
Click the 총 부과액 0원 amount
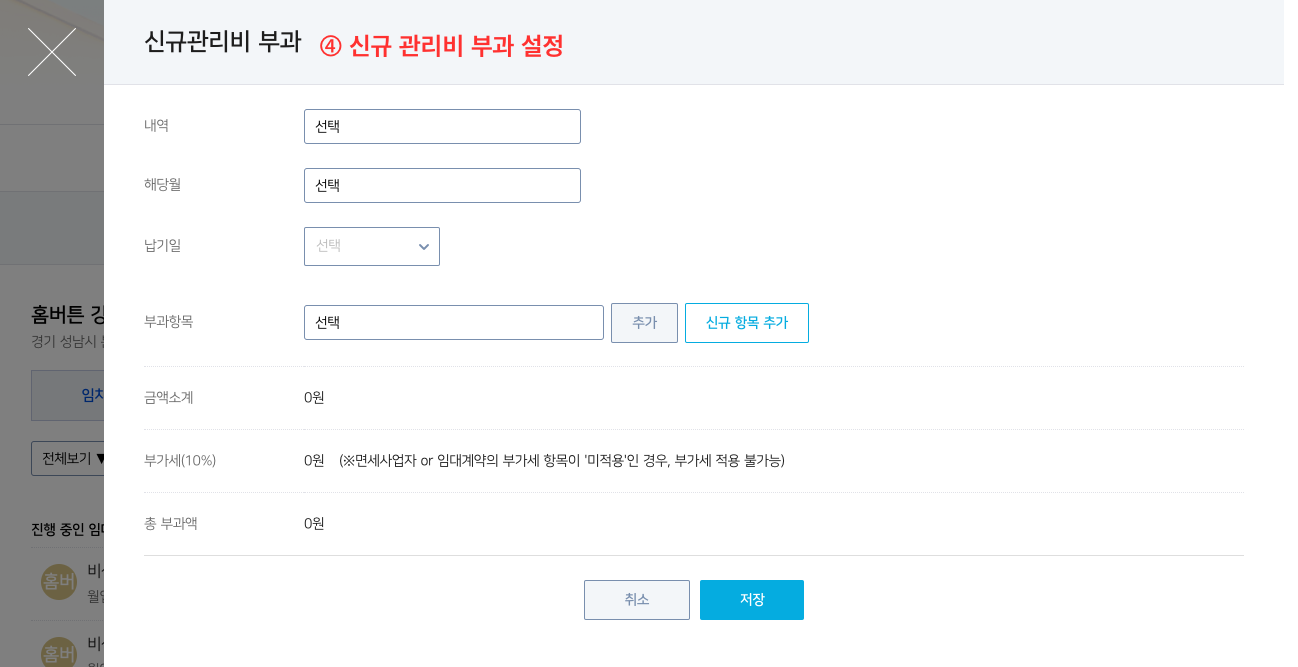pos(314,524)
